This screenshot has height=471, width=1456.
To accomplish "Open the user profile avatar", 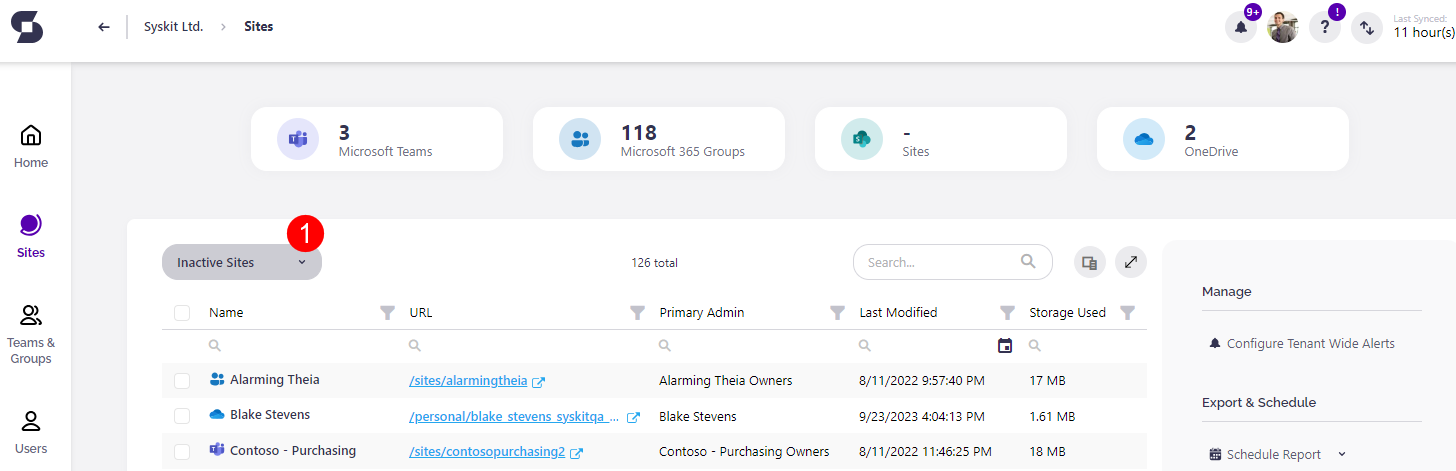I will (1283, 27).
